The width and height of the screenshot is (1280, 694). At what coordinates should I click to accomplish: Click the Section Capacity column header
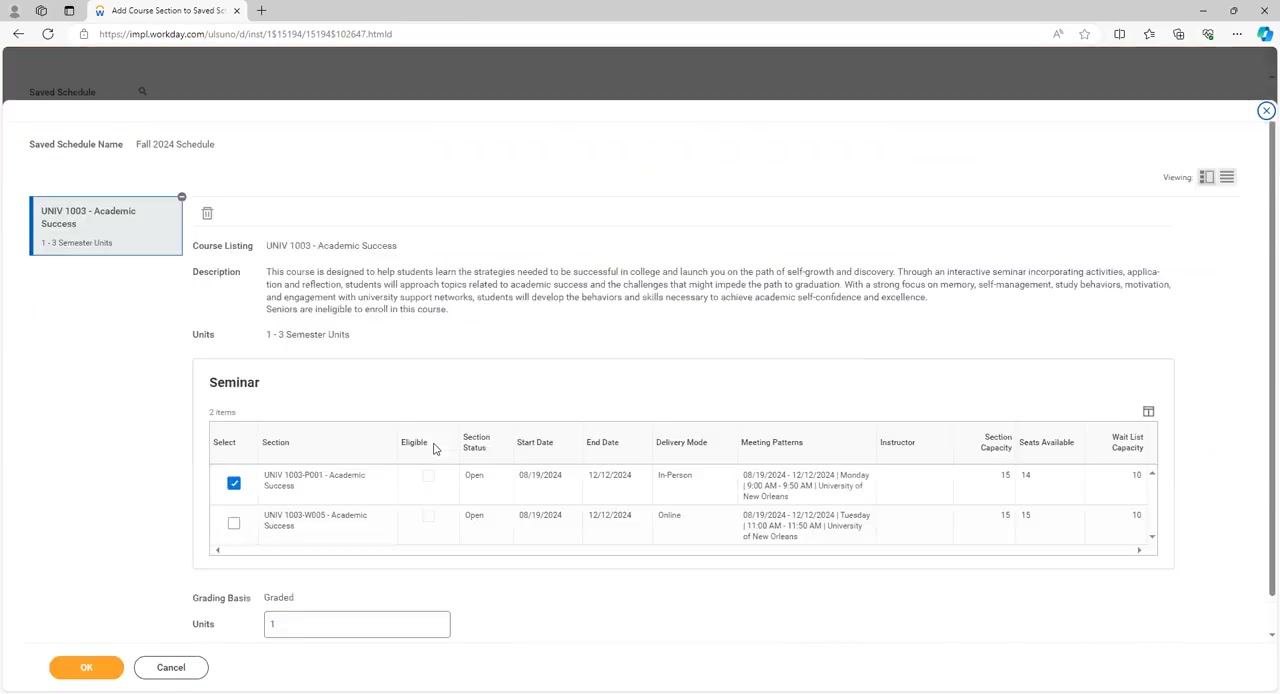coord(997,442)
